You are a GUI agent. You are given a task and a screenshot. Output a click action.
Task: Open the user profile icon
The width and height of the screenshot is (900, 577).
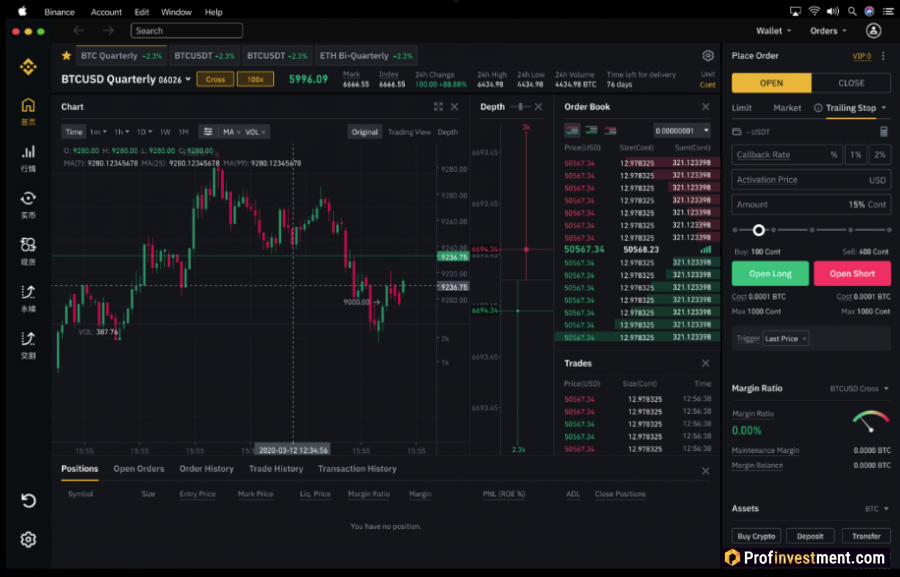(x=874, y=31)
